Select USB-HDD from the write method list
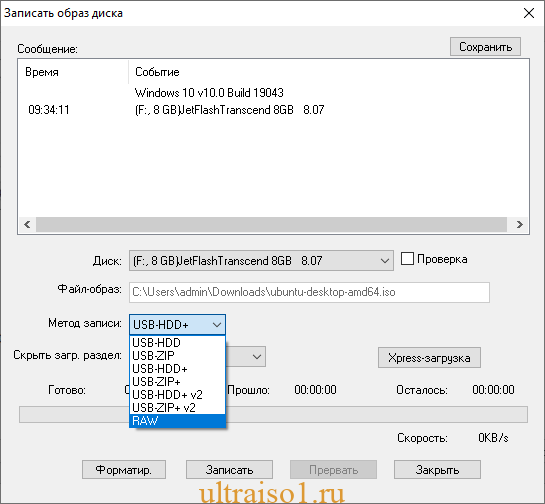This screenshot has height=504, width=545. coord(177,343)
